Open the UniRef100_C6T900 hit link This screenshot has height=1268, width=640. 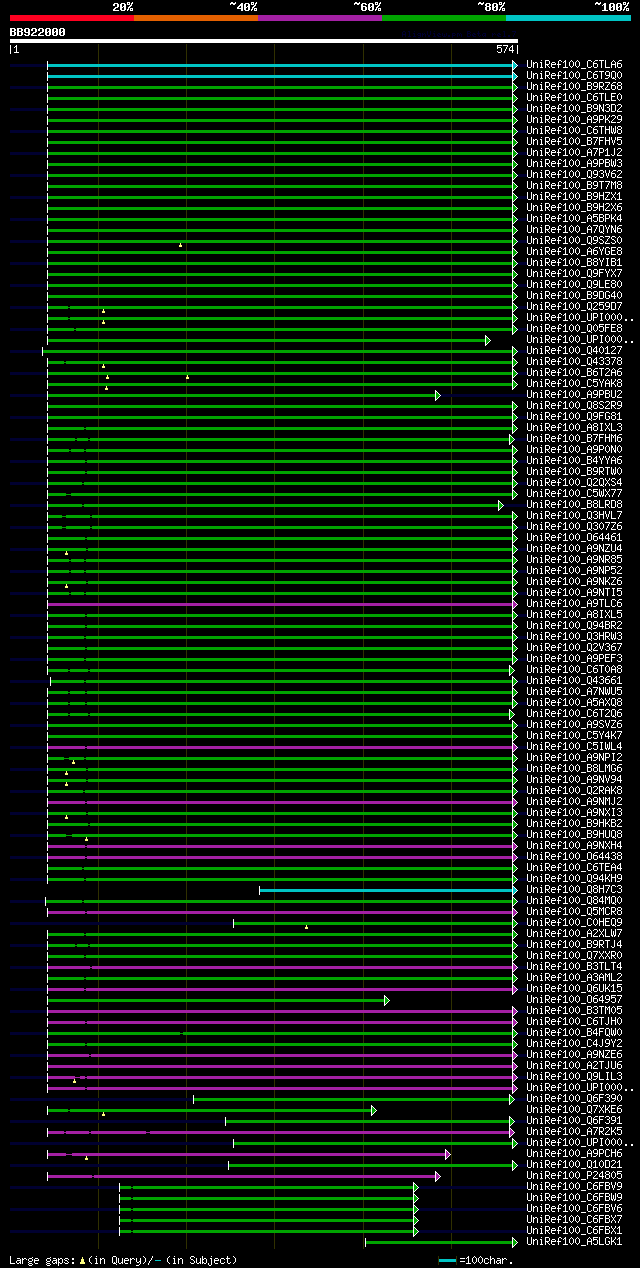click(x=574, y=75)
